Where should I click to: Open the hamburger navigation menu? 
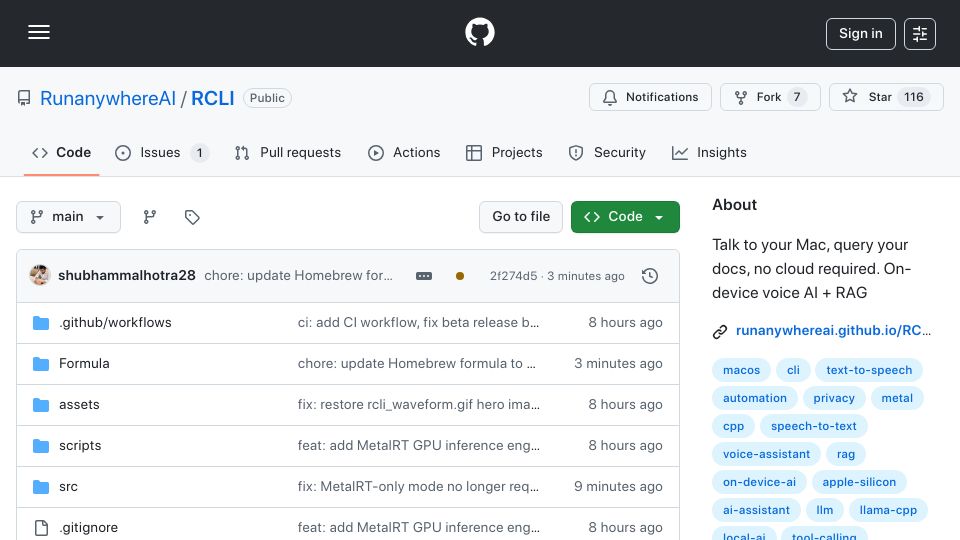(39, 32)
